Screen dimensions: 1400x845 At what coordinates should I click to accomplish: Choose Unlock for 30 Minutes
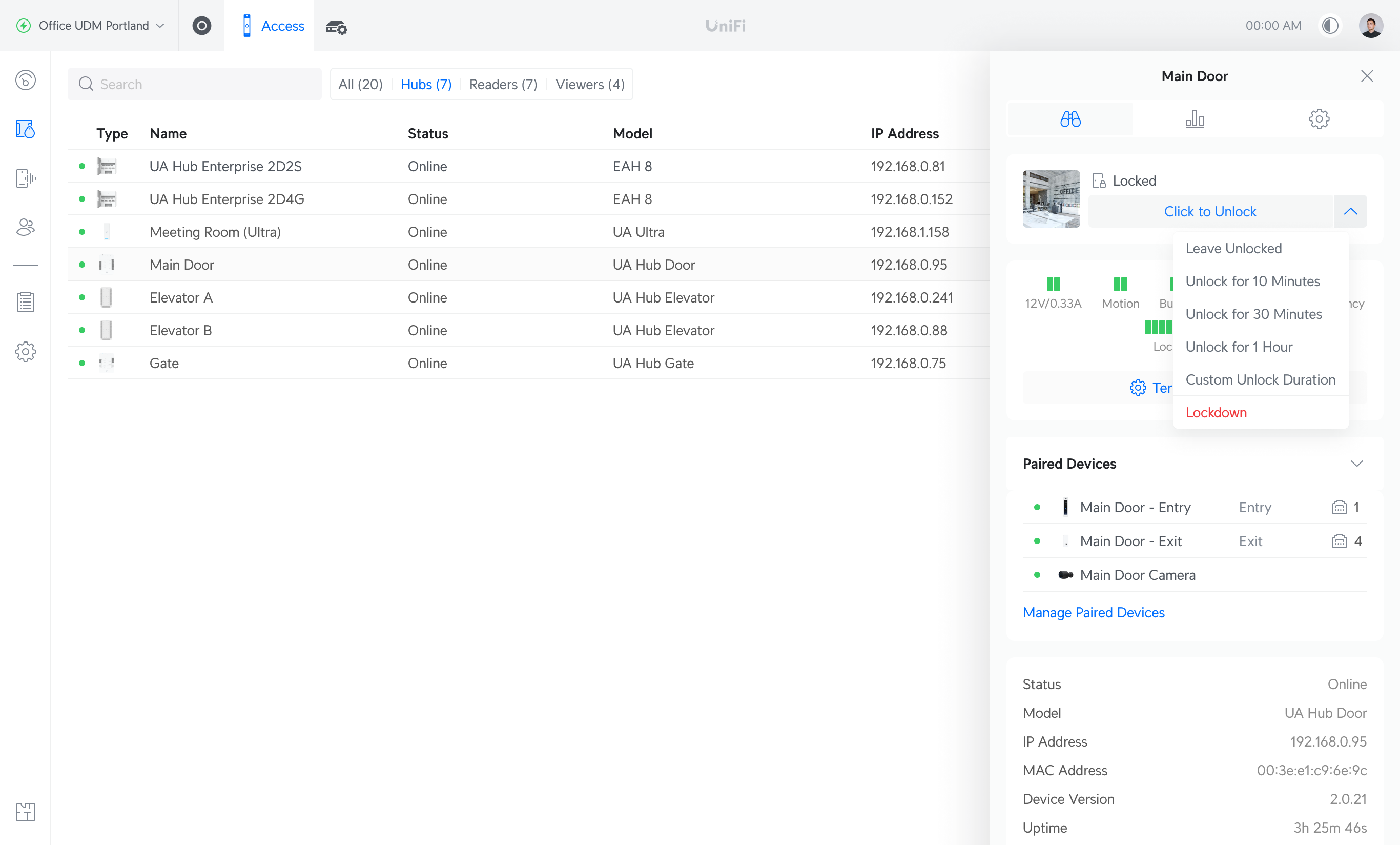pos(1261,314)
